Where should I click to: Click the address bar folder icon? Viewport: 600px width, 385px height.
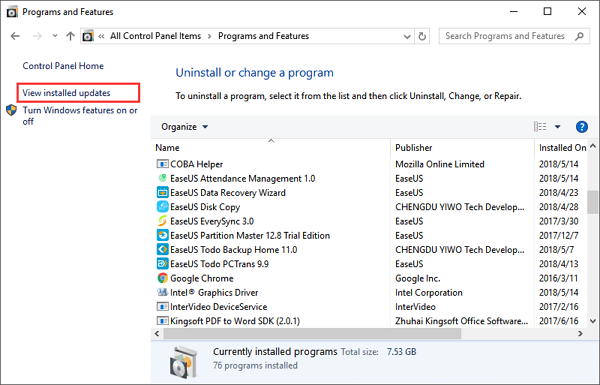point(88,36)
